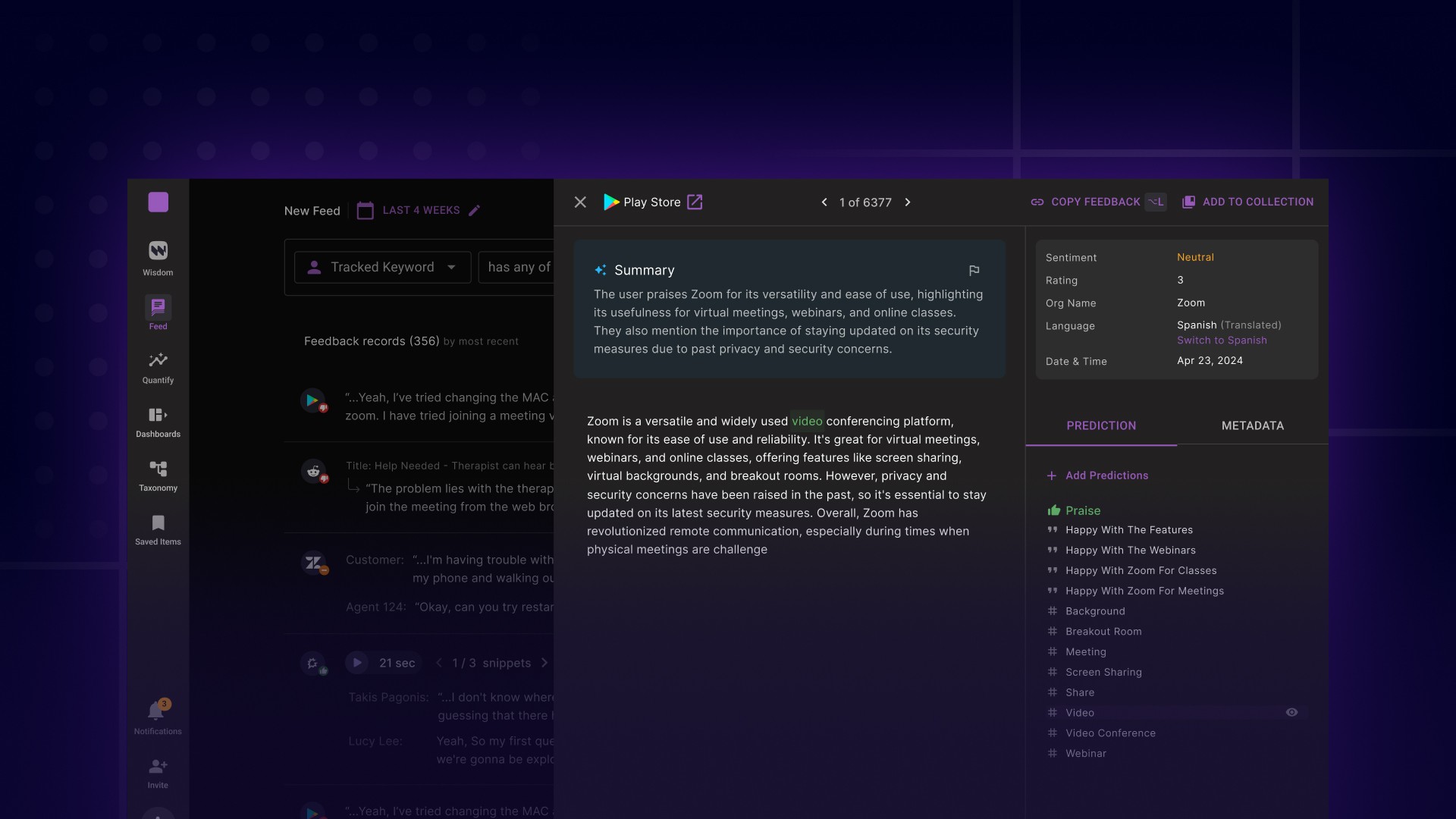Open the Wisdom section in sidebar
Image resolution: width=1456 pixels, height=819 pixels.
click(158, 259)
